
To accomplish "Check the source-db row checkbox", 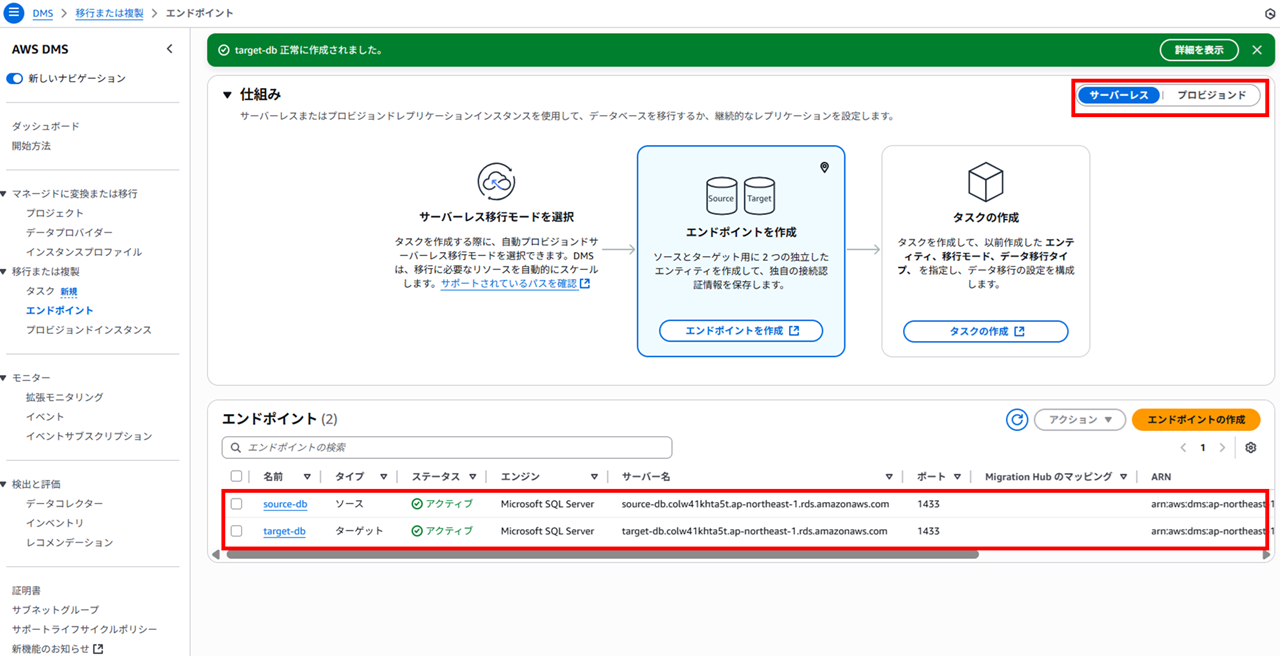I will pos(237,504).
